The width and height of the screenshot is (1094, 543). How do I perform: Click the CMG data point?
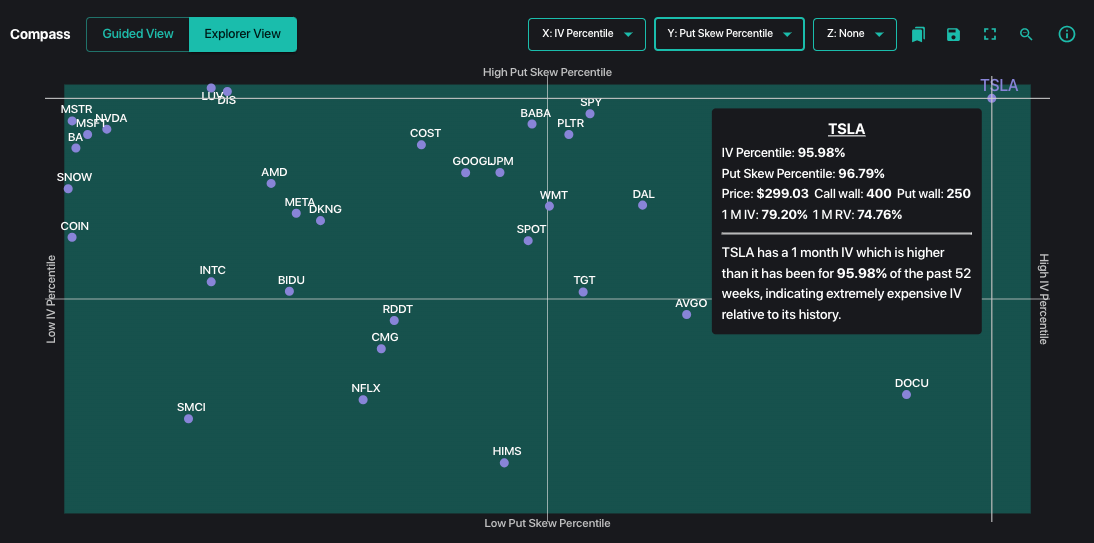point(381,349)
